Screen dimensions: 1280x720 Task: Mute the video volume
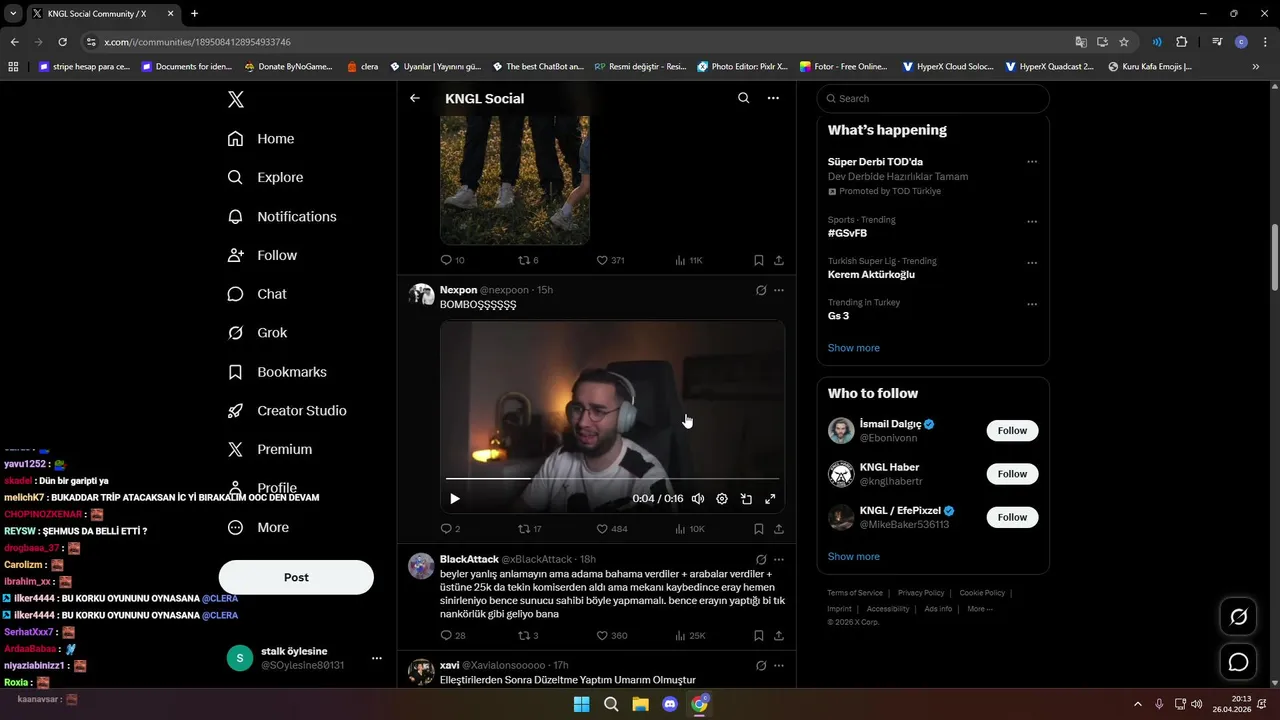(698, 499)
